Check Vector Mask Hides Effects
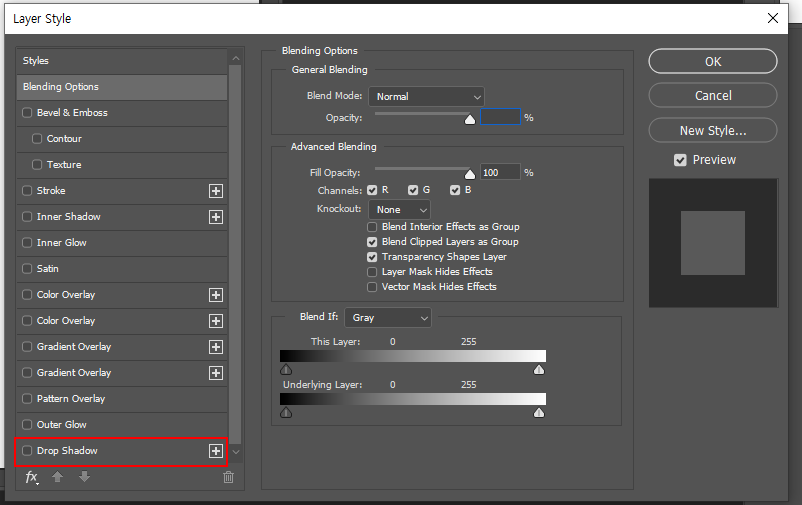Image resolution: width=802 pixels, height=505 pixels. pyautogui.click(x=372, y=287)
